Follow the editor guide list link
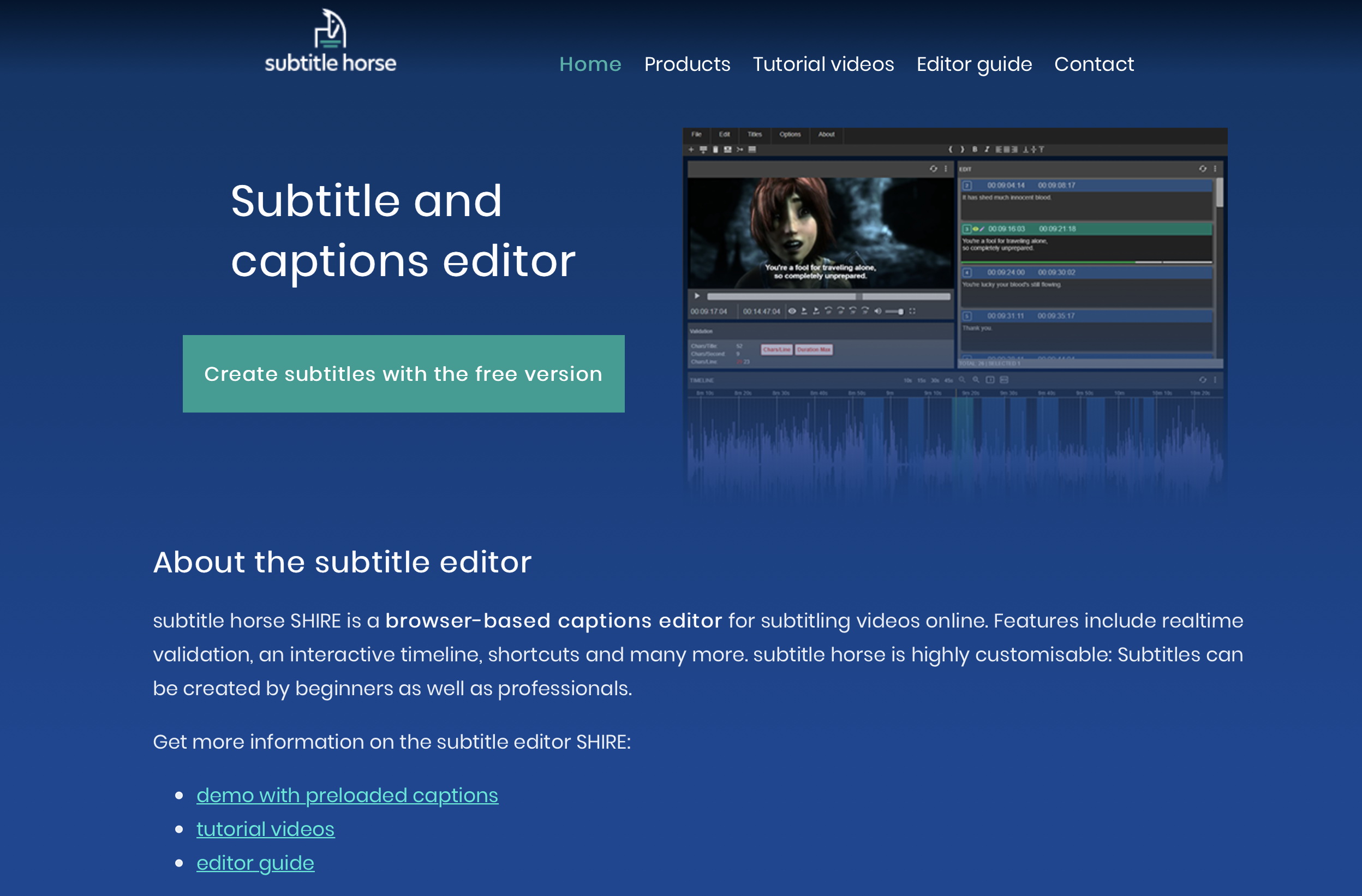 tap(255, 863)
